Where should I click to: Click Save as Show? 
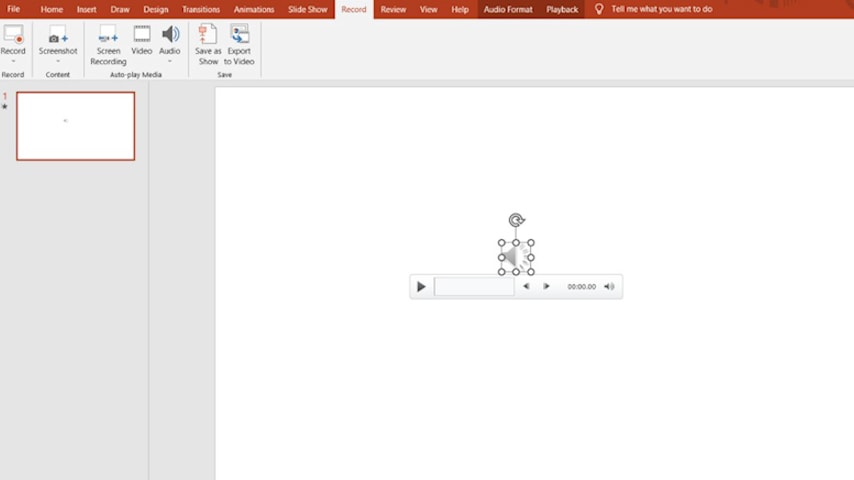coord(208,45)
